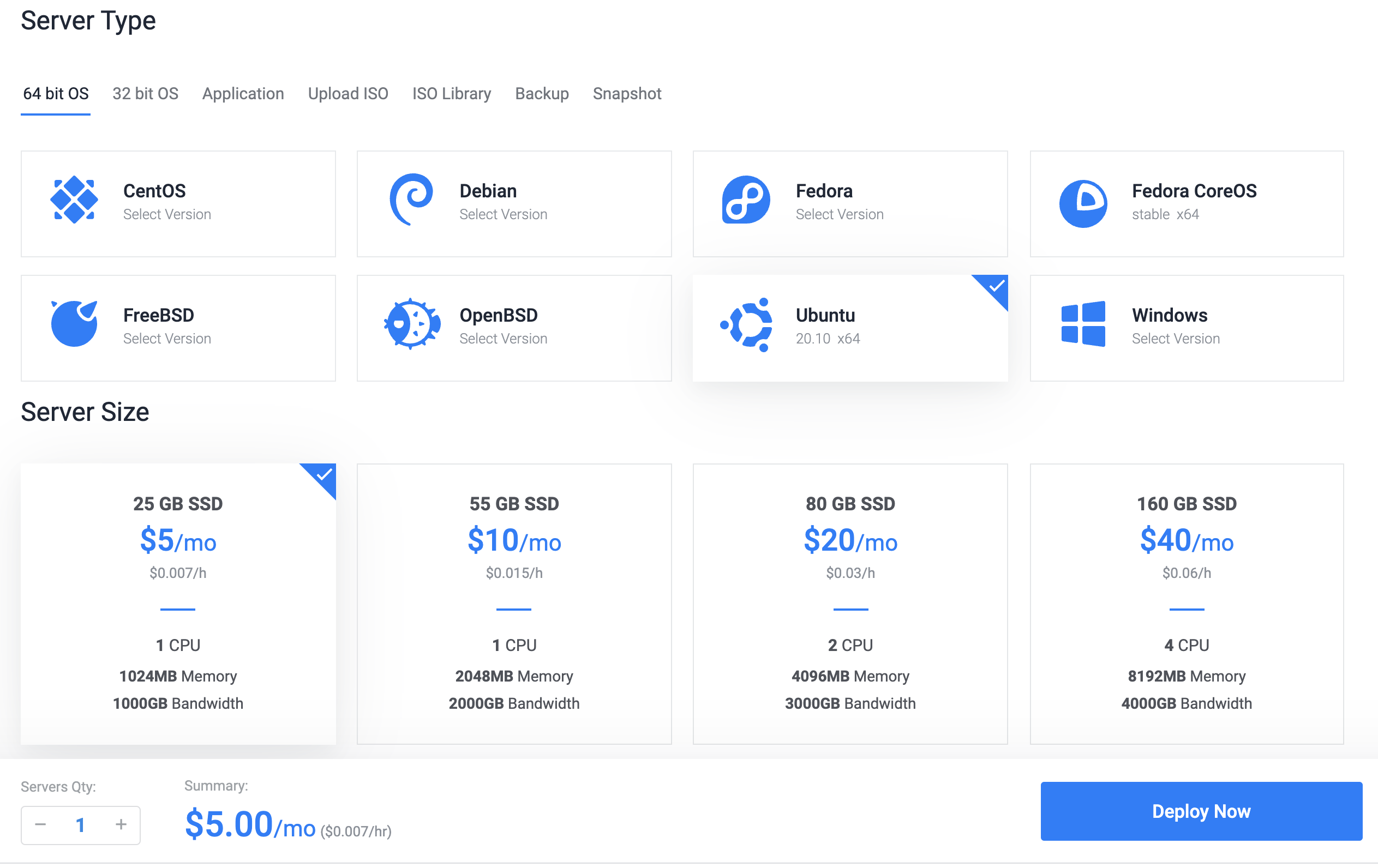The width and height of the screenshot is (1378, 868).
Task: Click the FreeBSD daemon logo
Action: [x=74, y=324]
